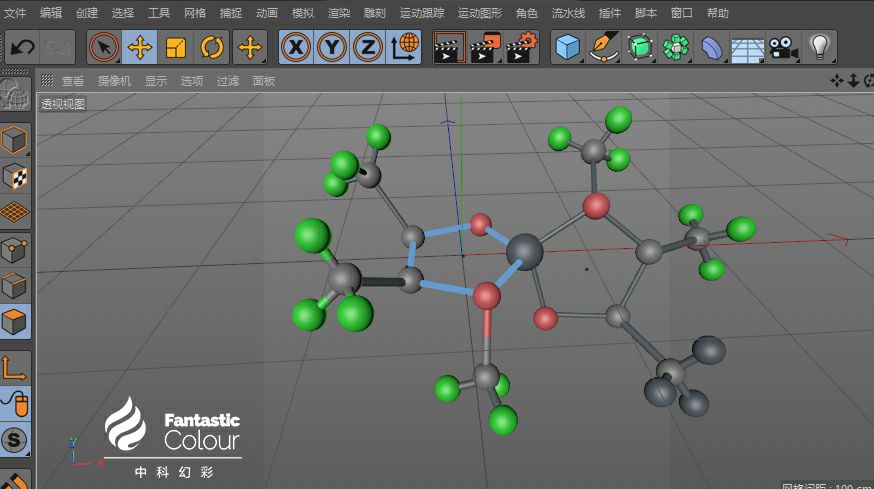Toggle the Y axis lock
Viewport: 874px width, 489px height.
point(332,47)
